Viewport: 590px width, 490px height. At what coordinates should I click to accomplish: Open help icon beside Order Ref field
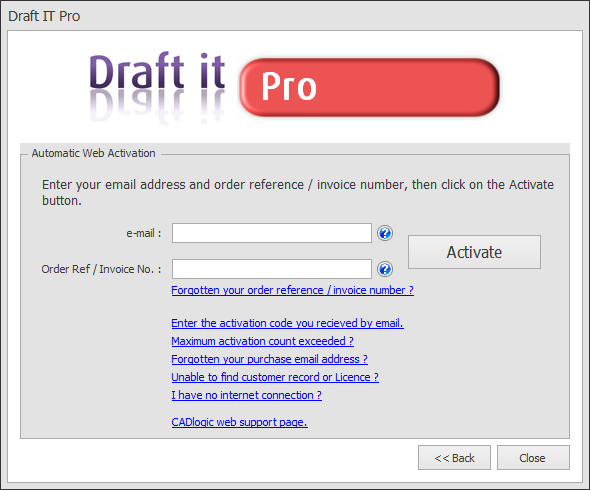click(x=385, y=269)
